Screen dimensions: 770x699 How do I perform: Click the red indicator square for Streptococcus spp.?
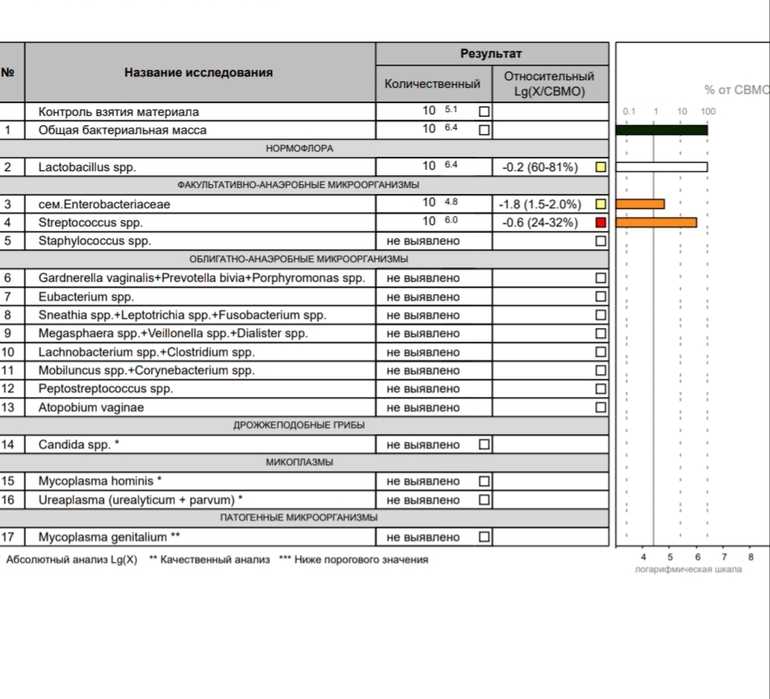click(601, 222)
